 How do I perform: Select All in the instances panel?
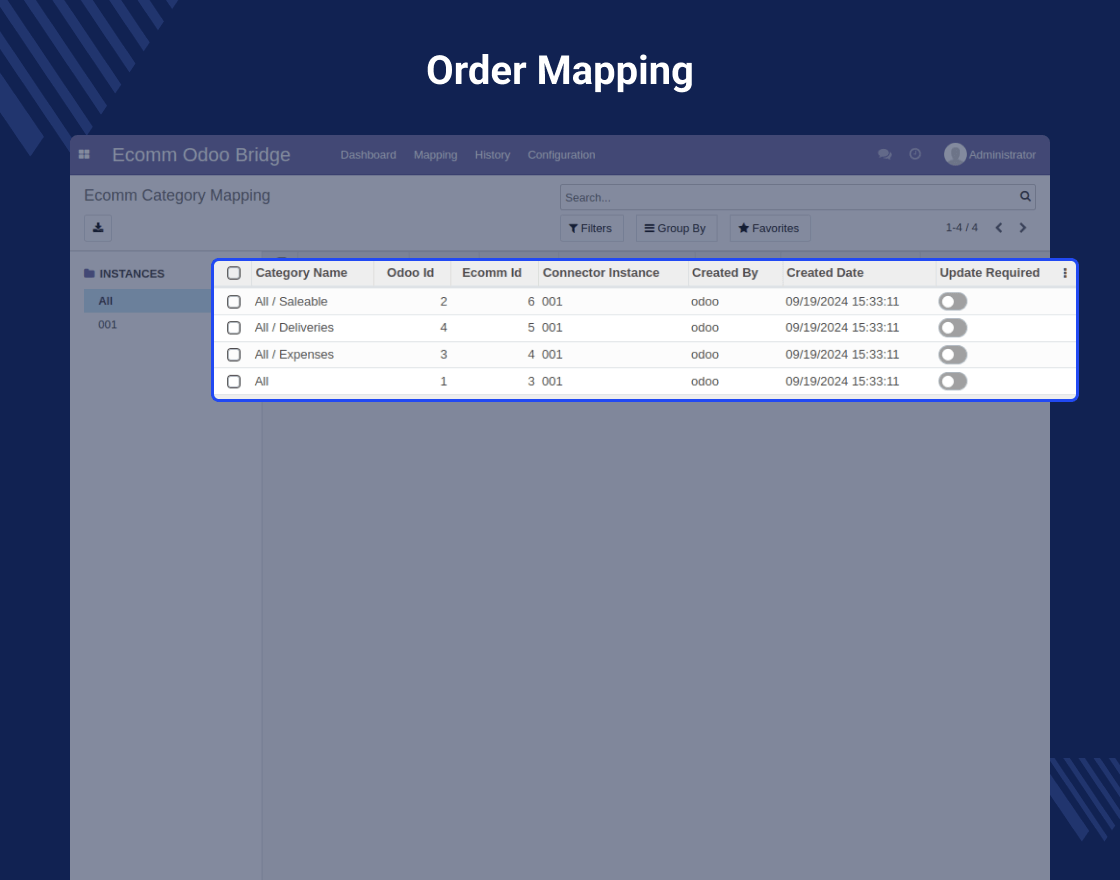pyautogui.click(x=149, y=301)
